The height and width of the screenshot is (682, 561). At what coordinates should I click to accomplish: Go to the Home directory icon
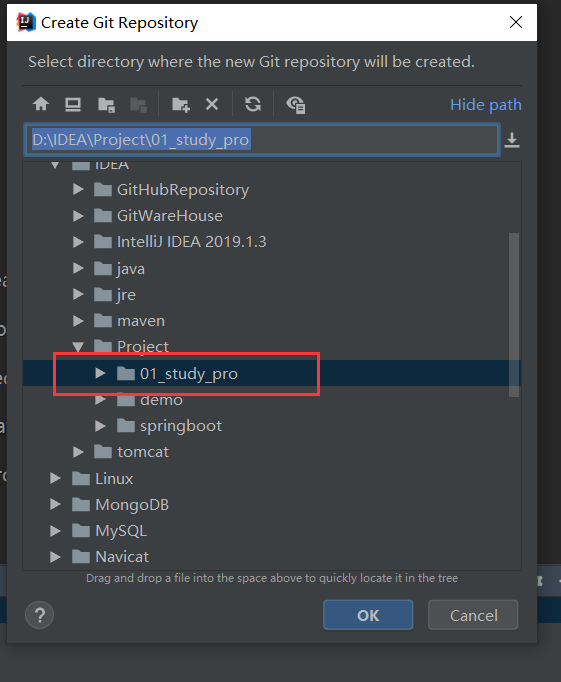click(x=41, y=104)
